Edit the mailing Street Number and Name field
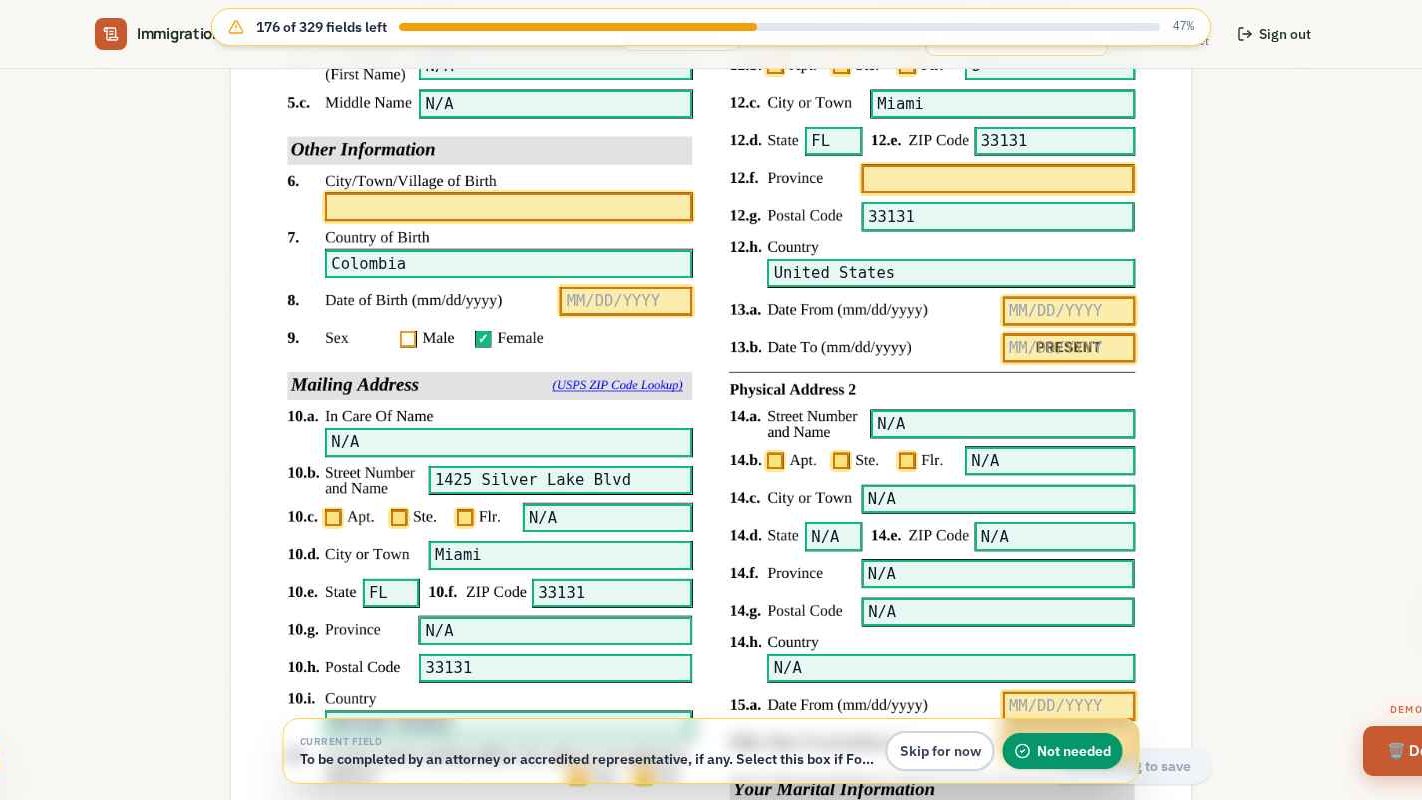The image size is (1422, 800). tap(560, 480)
